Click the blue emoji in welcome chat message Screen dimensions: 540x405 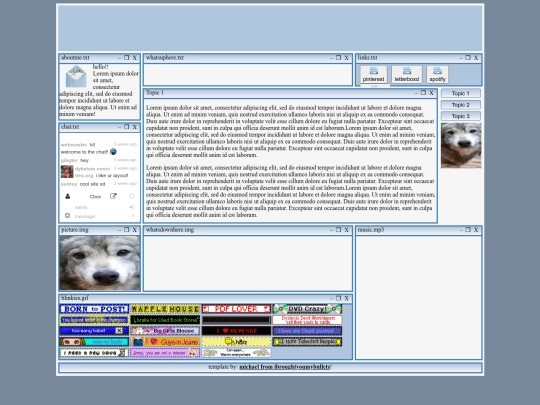pyautogui.click(x=113, y=152)
